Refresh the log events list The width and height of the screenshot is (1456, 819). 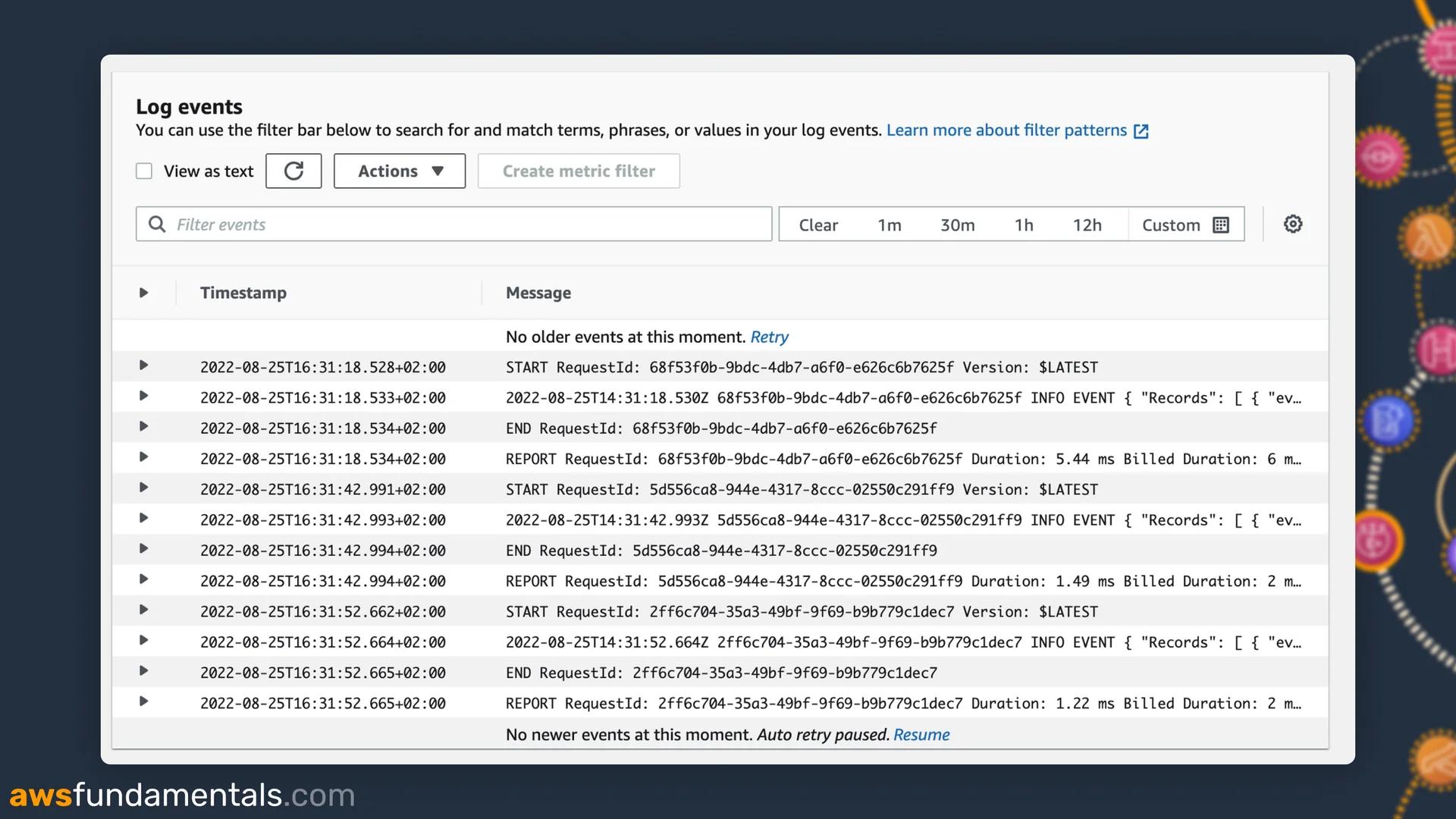[x=293, y=171]
